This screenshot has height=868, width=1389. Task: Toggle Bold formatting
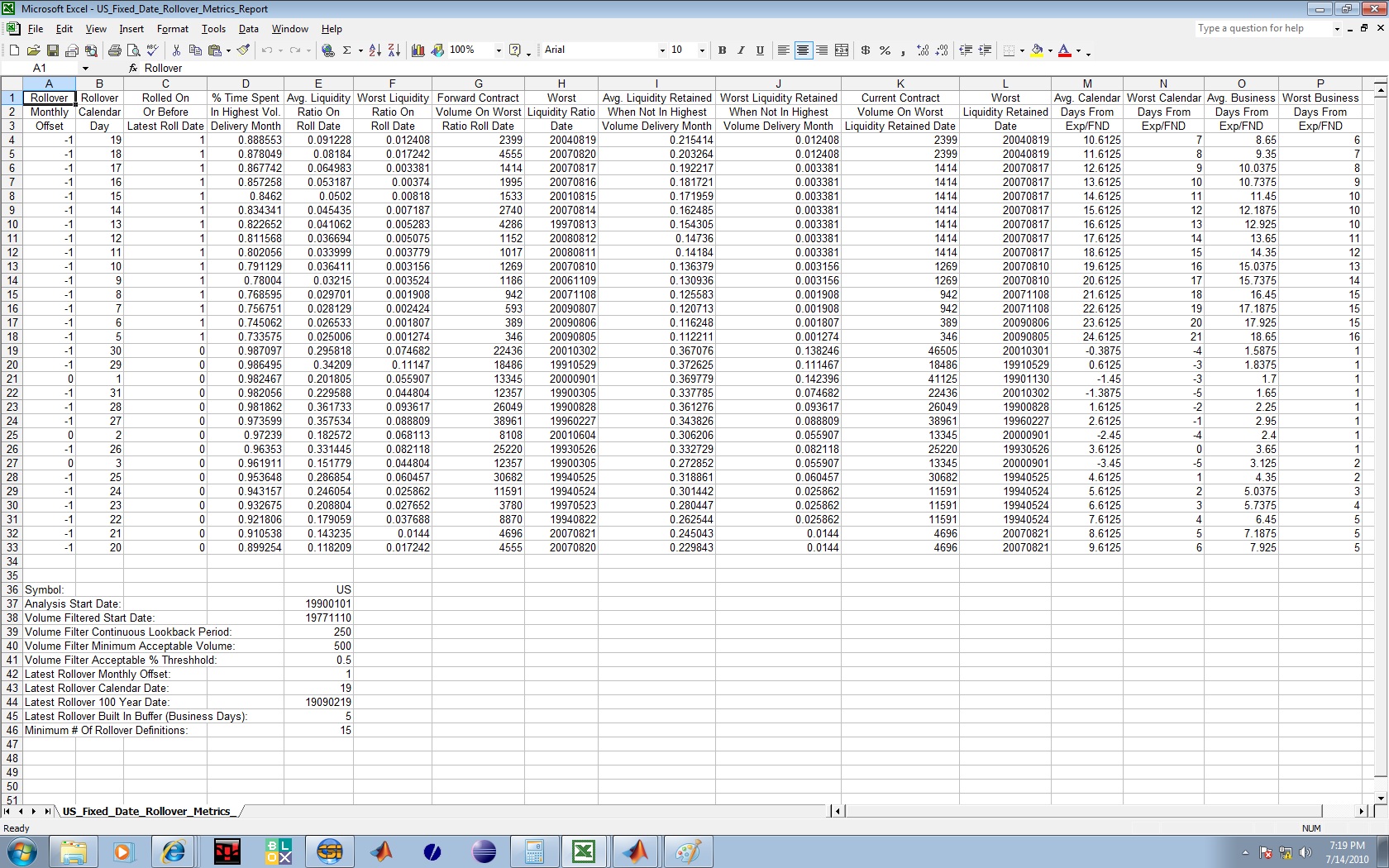[x=722, y=50]
